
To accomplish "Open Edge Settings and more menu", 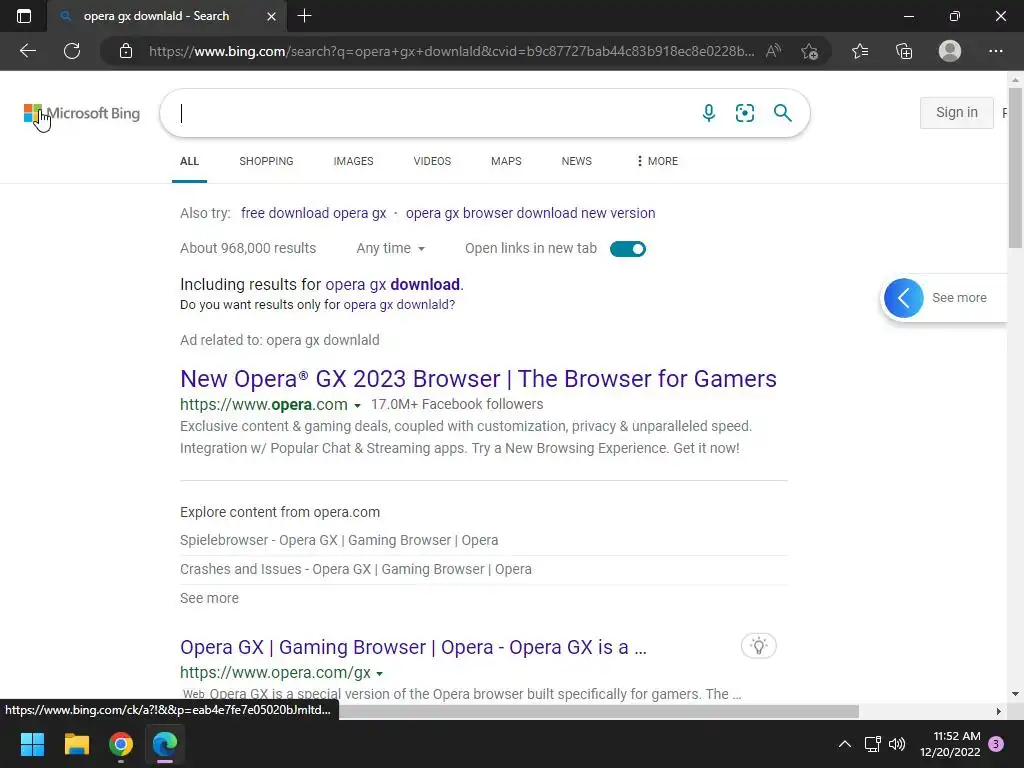I will pos(995,51).
